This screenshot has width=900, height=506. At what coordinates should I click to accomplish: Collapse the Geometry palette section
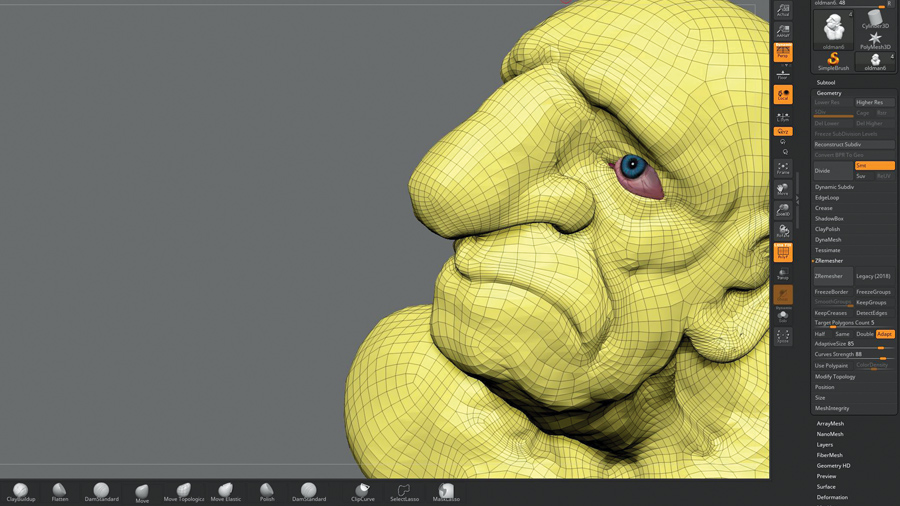click(829, 93)
